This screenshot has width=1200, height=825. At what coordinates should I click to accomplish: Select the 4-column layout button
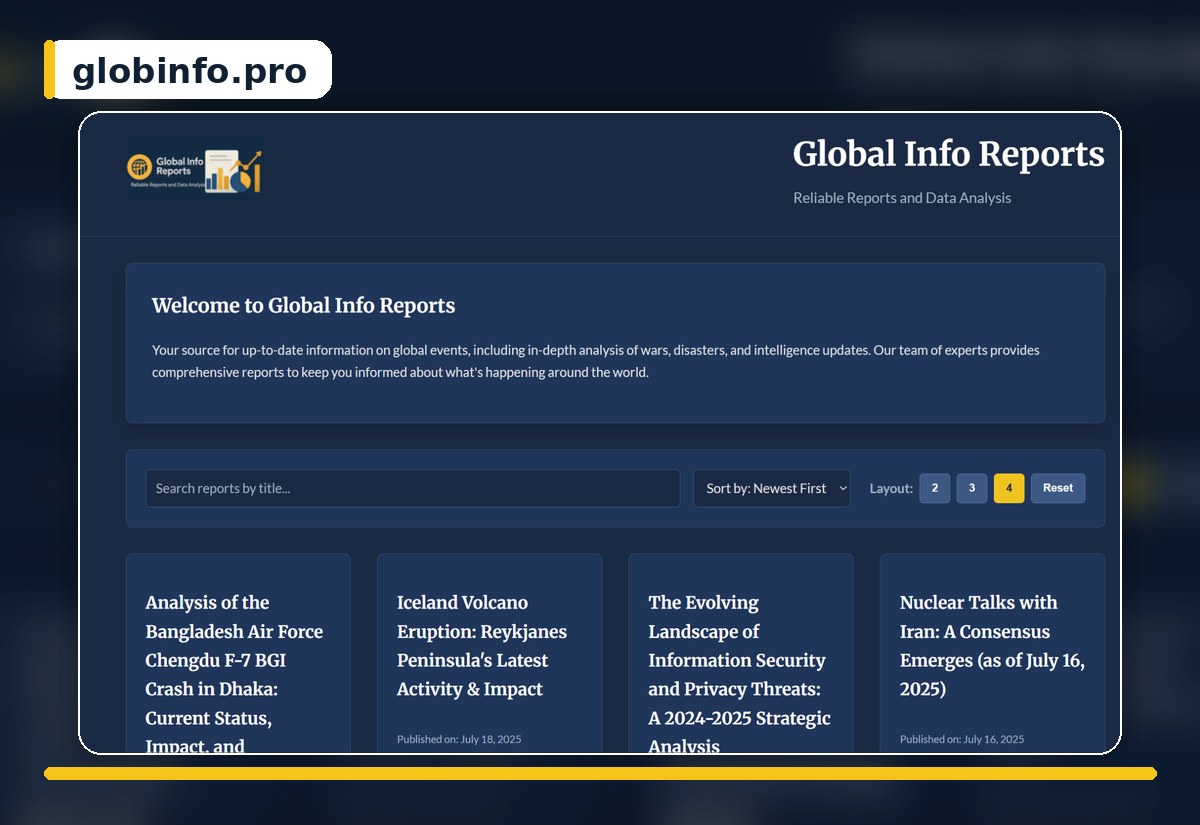pyautogui.click(x=1009, y=488)
